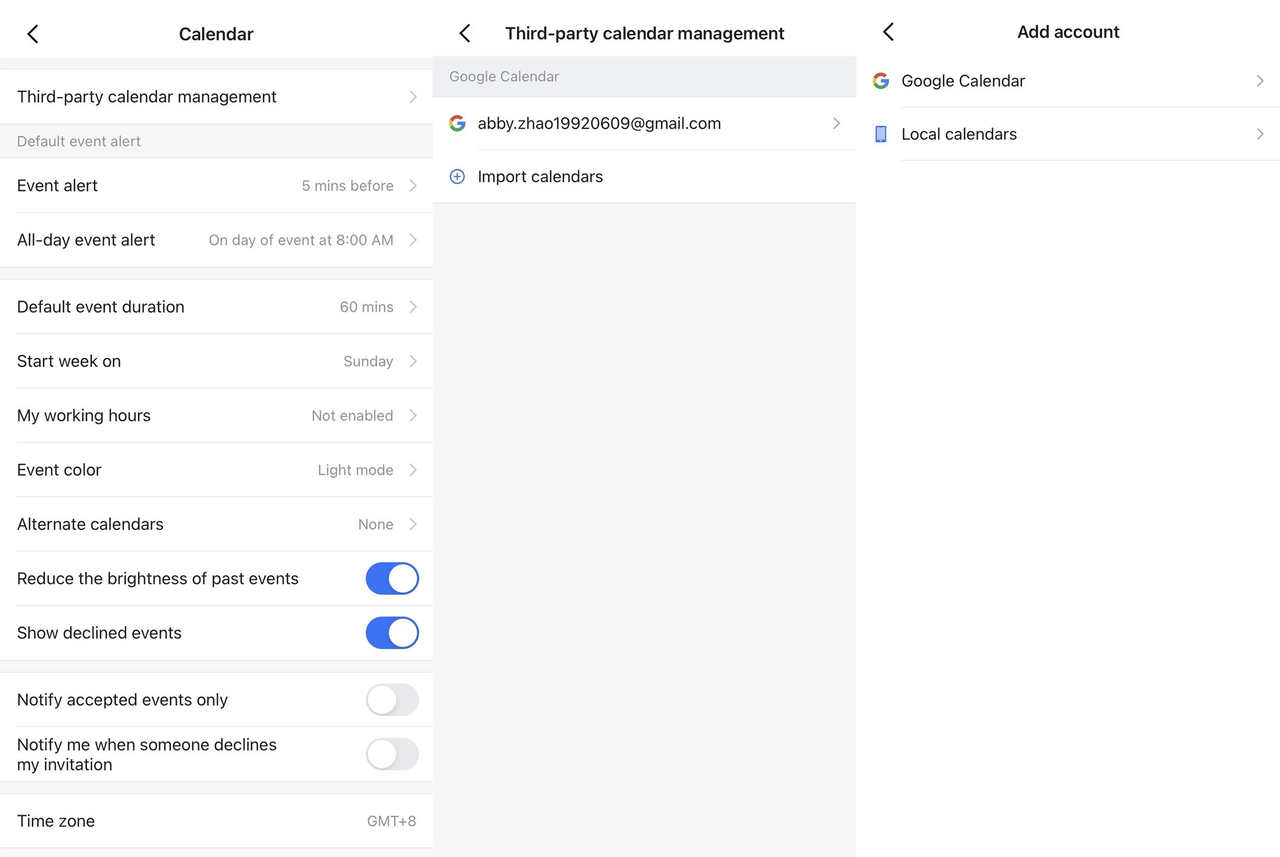1280x857 pixels.
Task: Change the Event color Light mode value
Action: coord(356,470)
